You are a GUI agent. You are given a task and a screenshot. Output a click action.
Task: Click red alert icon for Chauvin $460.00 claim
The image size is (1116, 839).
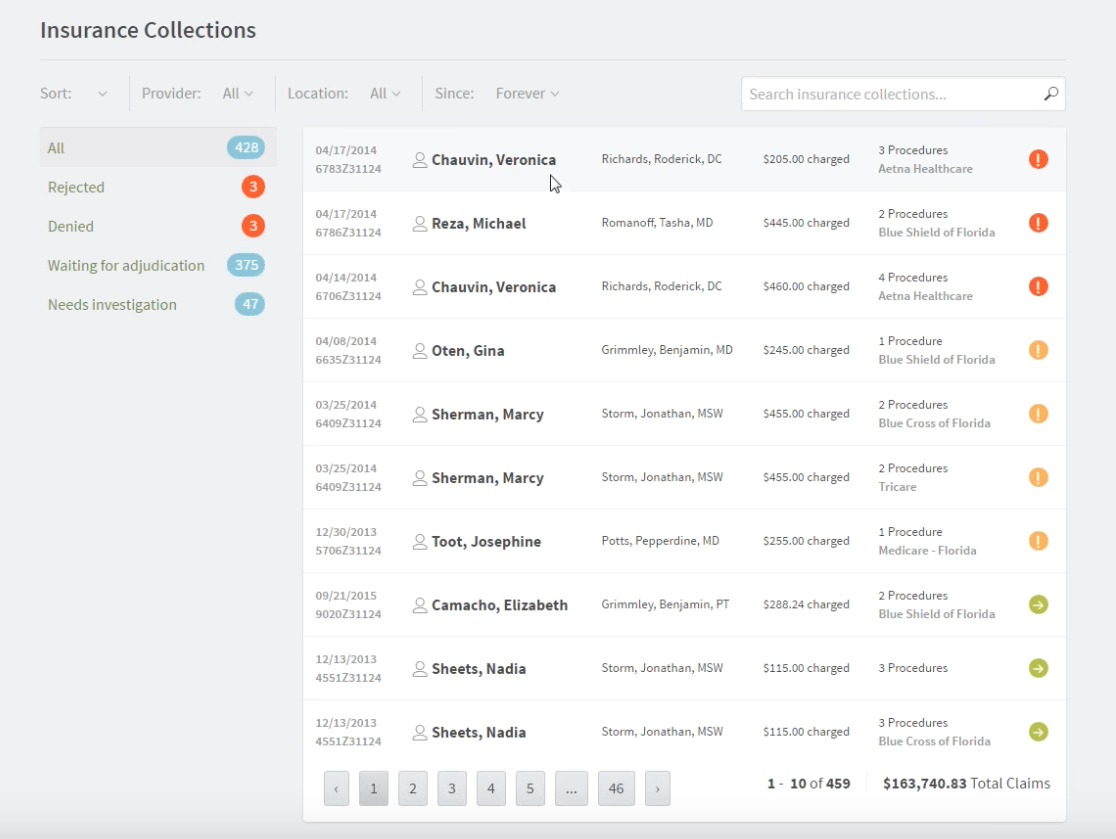pyautogui.click(x=1038, y=286)
